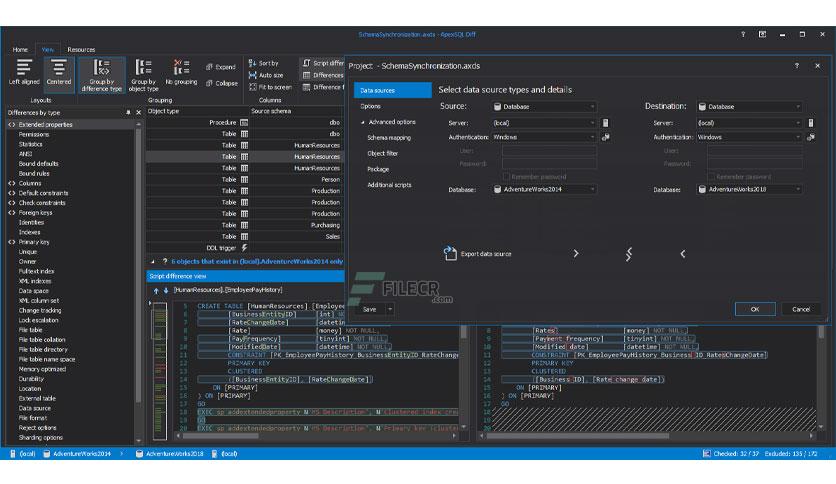The height and width of the screenshot is (484, 836).
Task: Click the Export data source icon
Action: click(450, 254)
